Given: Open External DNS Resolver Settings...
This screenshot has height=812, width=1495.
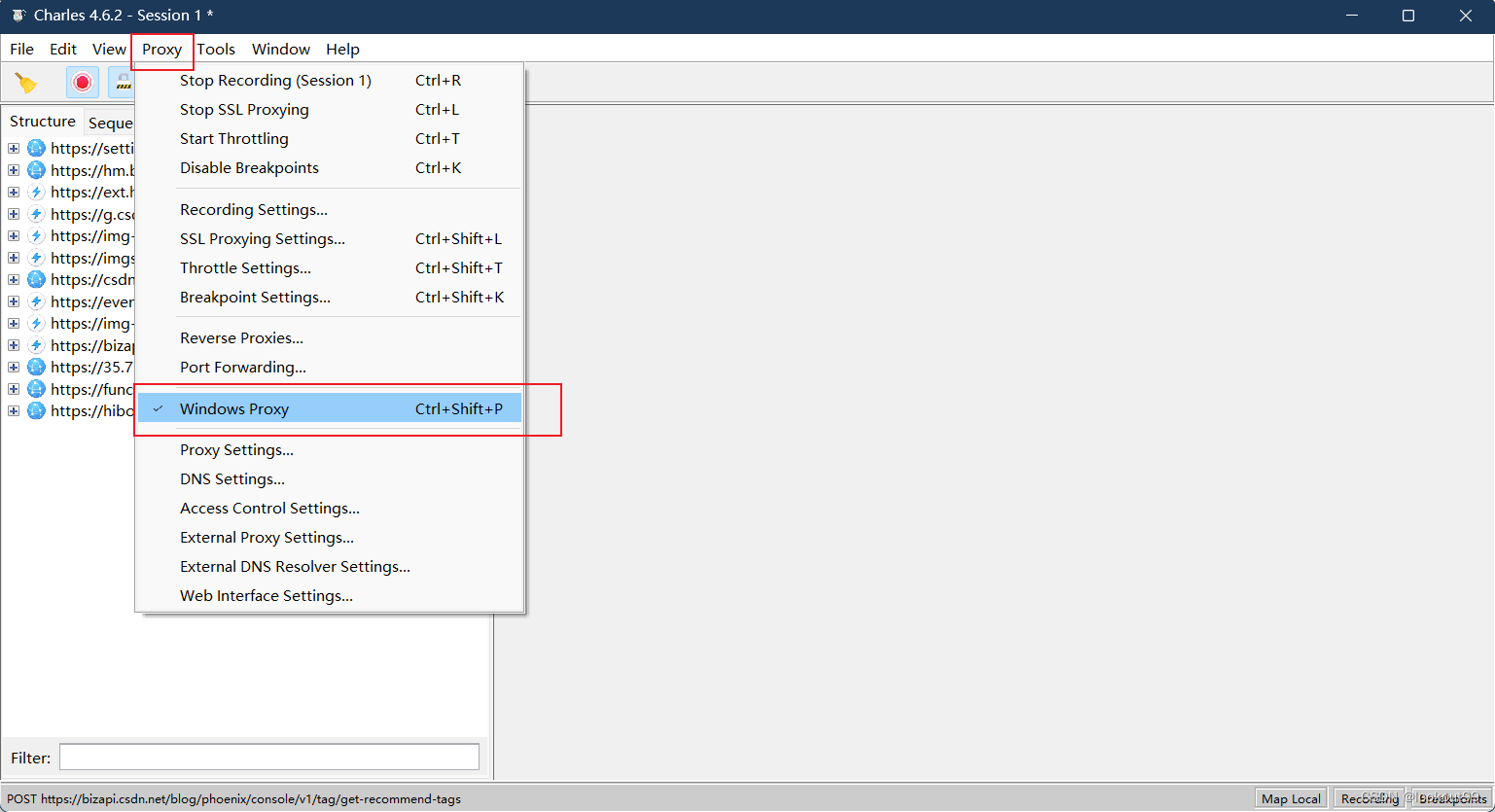Looking at the screenshot, I should (330, 566).
